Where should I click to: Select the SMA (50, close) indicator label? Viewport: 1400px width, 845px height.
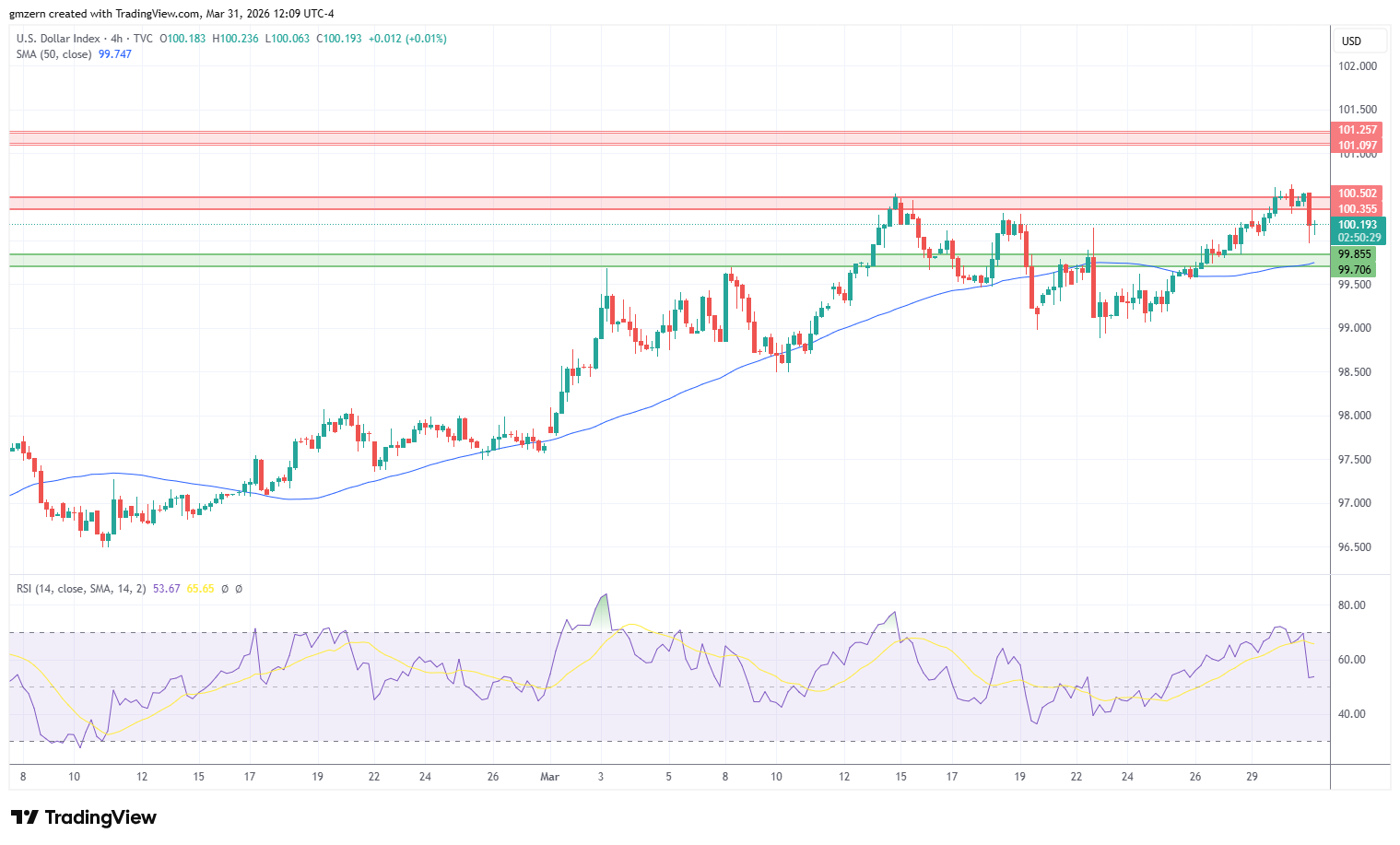53,54
